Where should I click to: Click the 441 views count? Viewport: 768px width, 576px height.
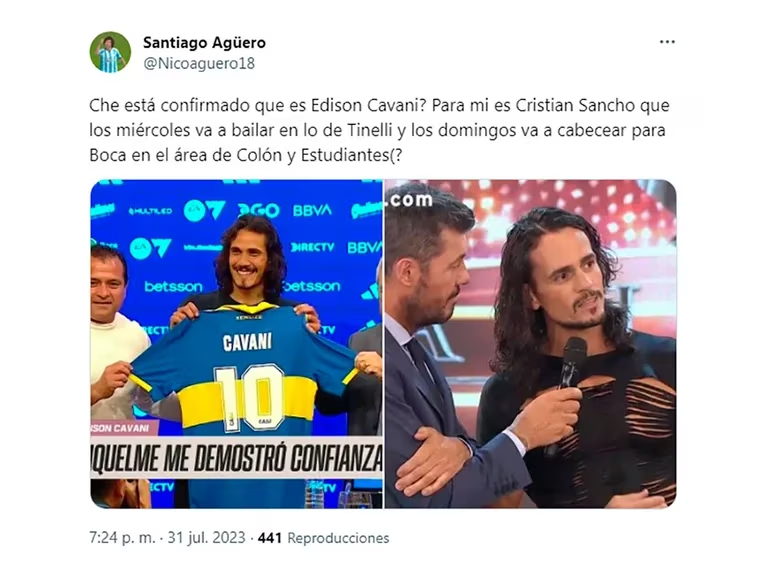(x=270, y=538)
